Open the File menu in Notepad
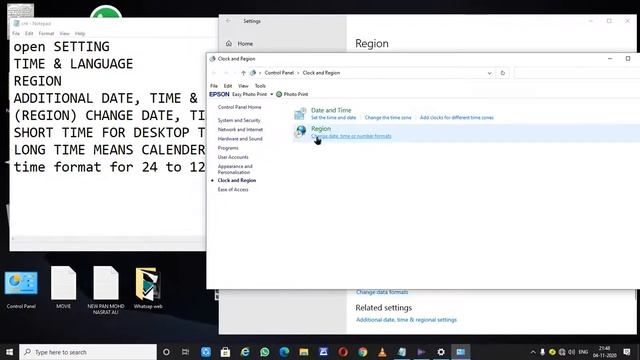This screenshot has width=640, height=360. (16, 33)
